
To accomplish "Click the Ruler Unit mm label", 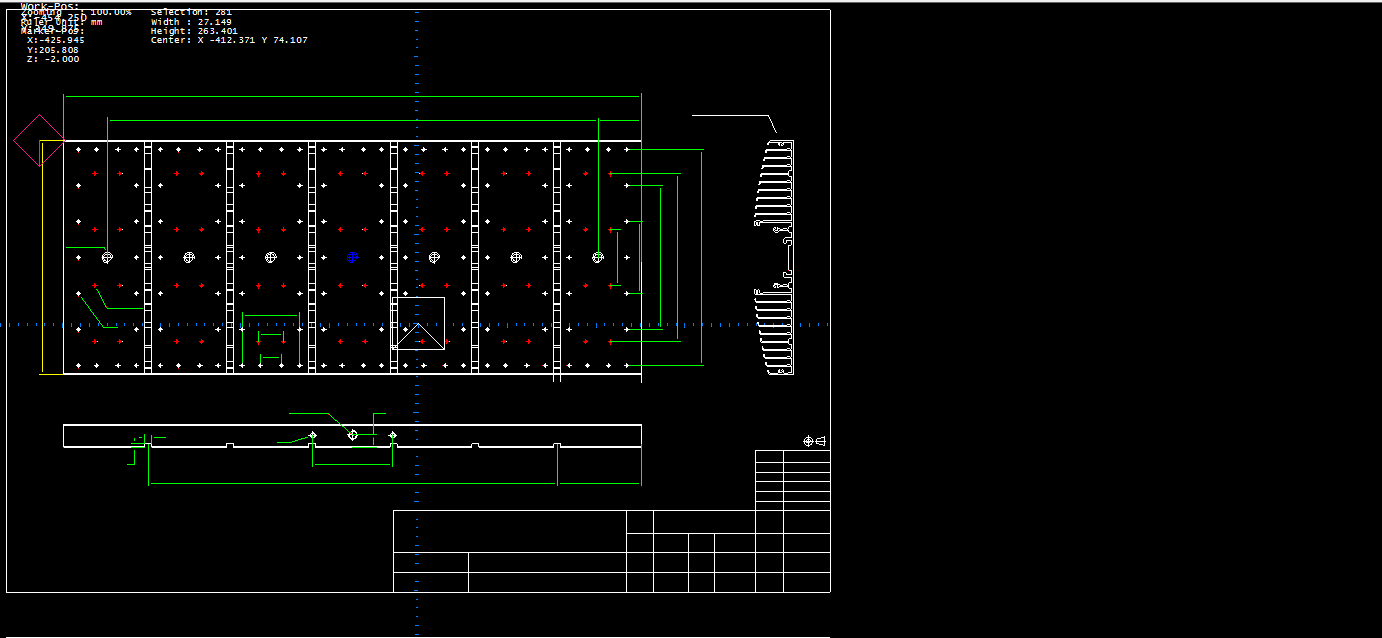I will (x=62, y=22).
